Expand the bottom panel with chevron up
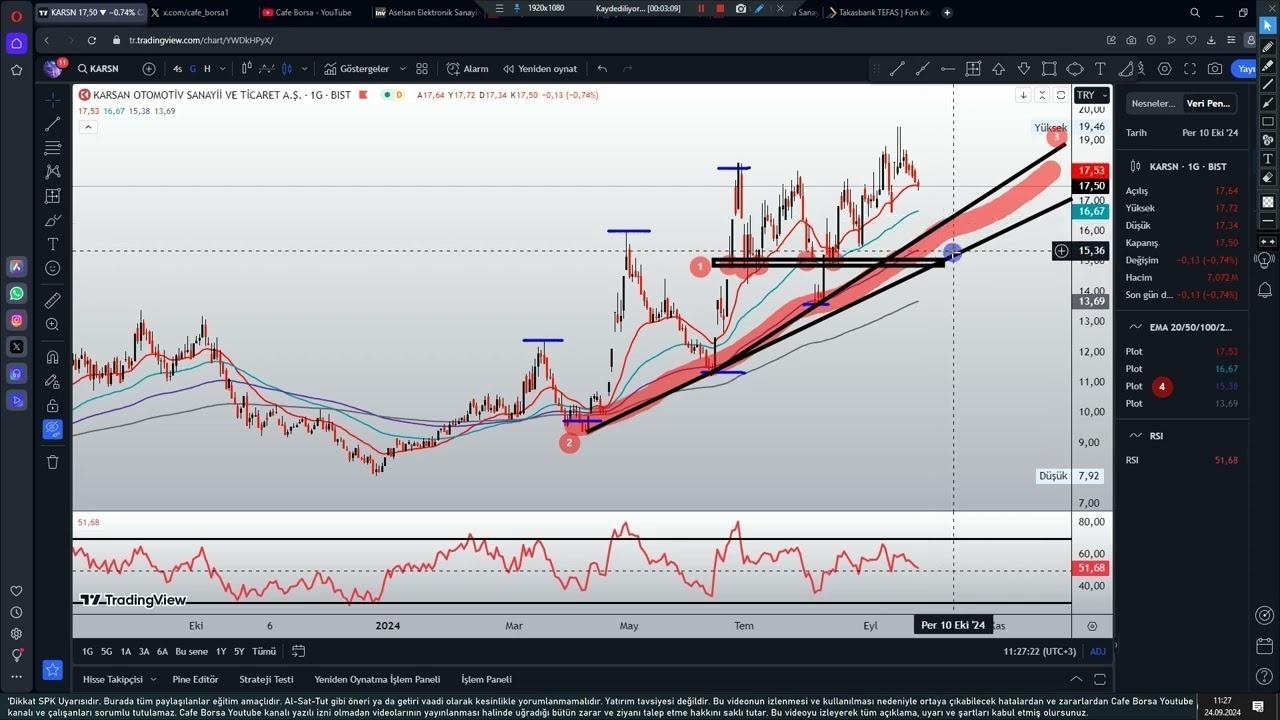Viewport: 1280px width, 720px height. (1077, 679)
